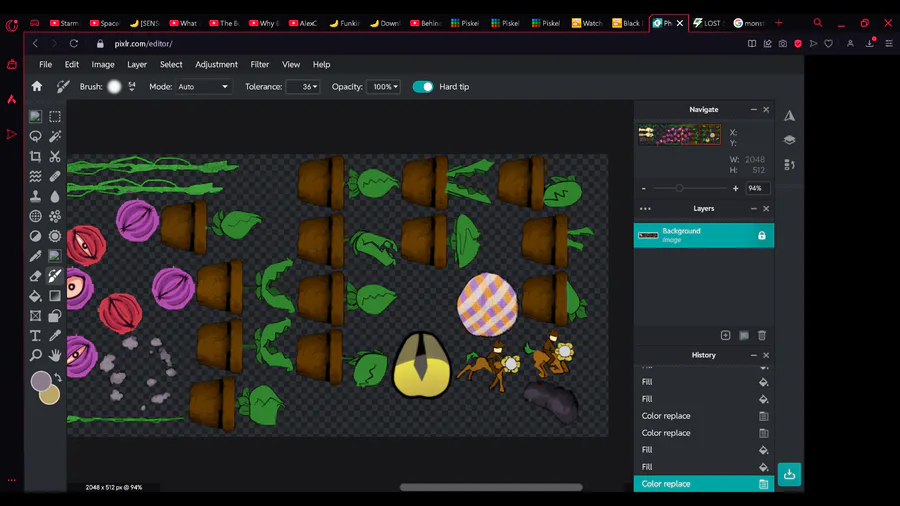Select the Blur droplet tool
900x506 pixels.
point(55,196)
